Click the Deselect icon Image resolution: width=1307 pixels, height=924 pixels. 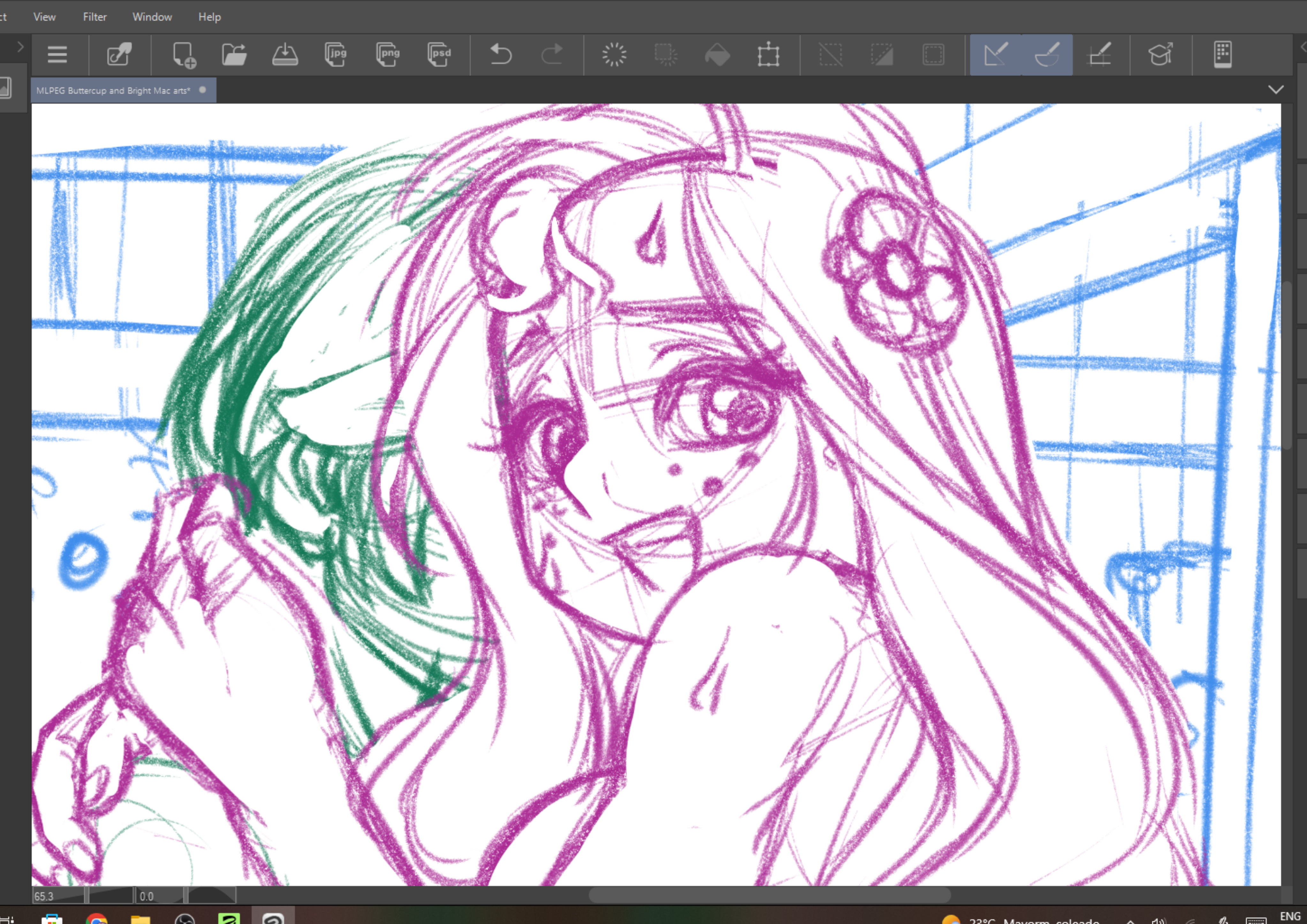[831, 55]
